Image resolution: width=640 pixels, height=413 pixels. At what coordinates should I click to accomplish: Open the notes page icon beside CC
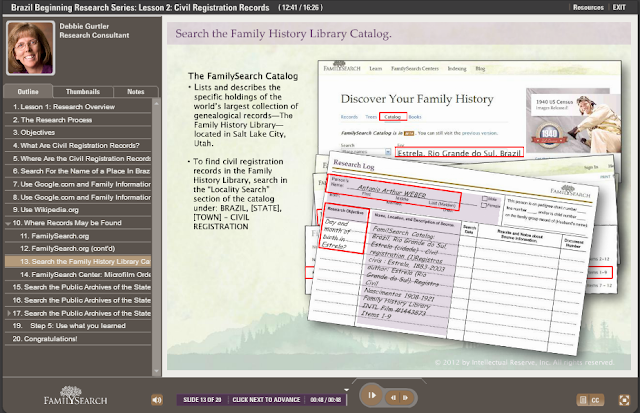click(x=583, y=400)
